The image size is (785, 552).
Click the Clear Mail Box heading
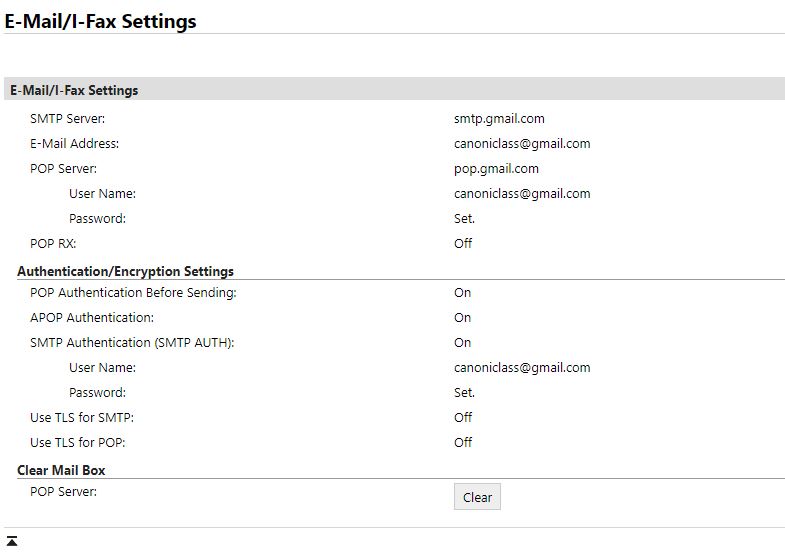point(61,470)
